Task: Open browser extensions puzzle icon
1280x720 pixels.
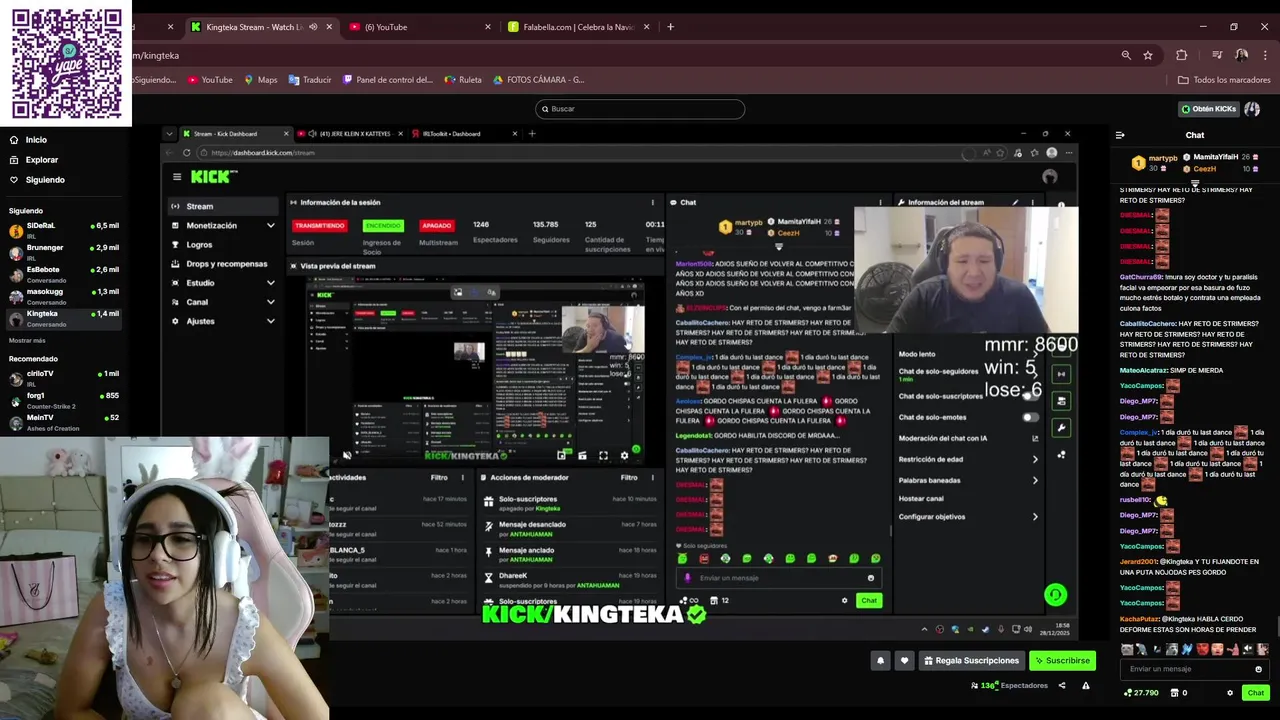Action: click(1182, 55)
